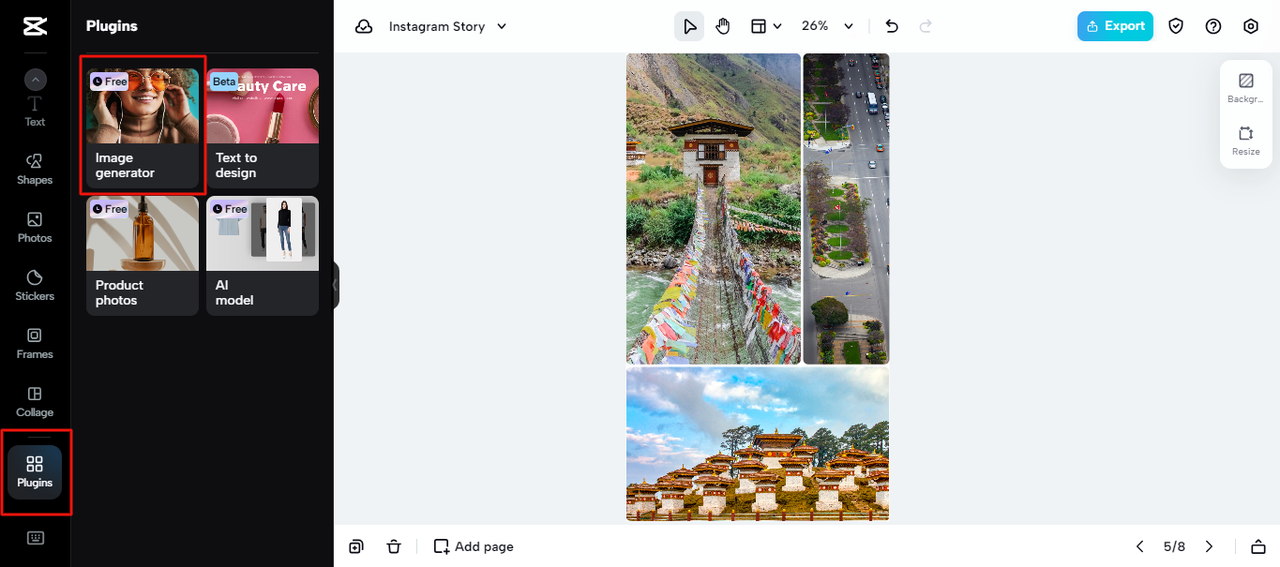This screenshot has height=567, width=1280.
Task: Open the settings icon in top bar
Action: pos(1251,27)
